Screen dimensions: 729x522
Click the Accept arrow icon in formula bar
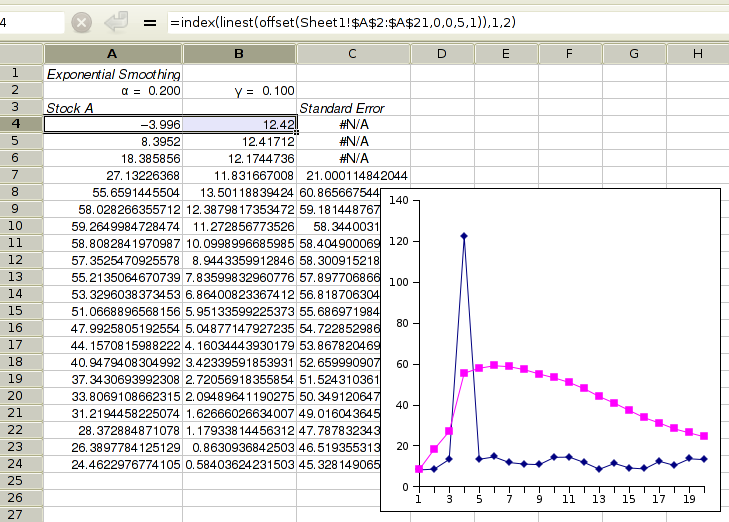(116, 22)
